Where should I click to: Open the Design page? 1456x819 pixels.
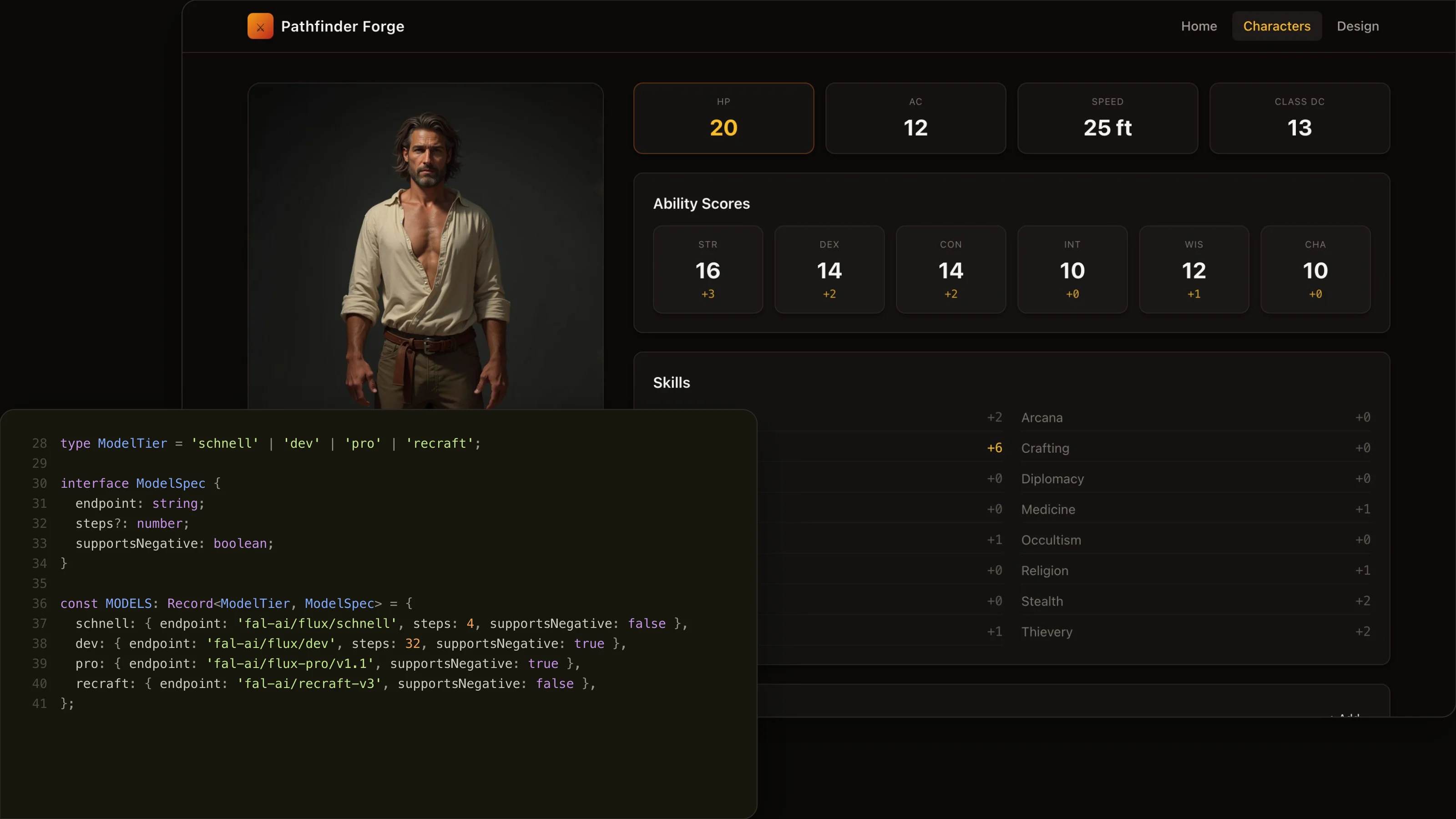click(1358, 26)
